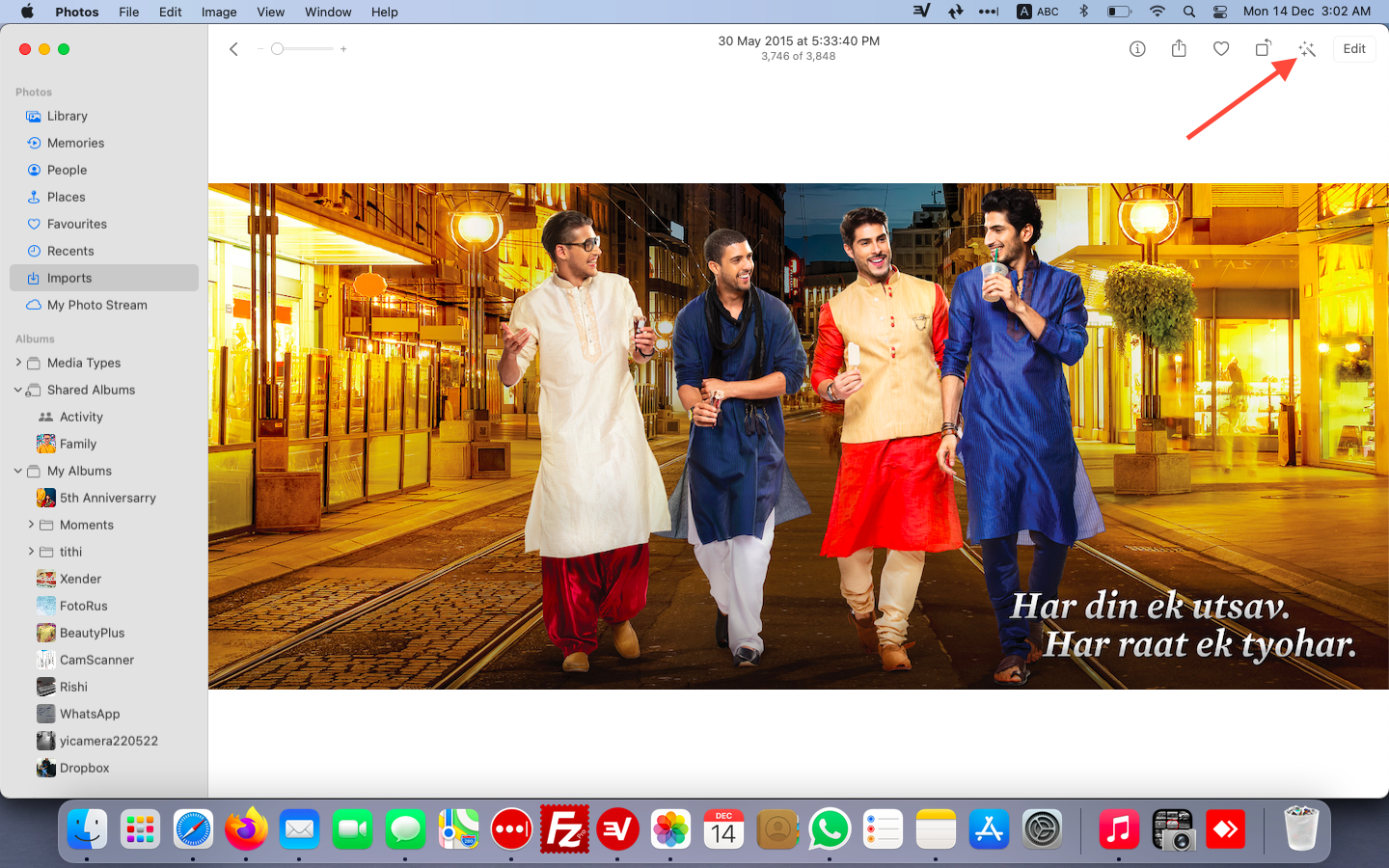
Task: Apply Auto Enhance magic wand
Action: point(1307,49)
